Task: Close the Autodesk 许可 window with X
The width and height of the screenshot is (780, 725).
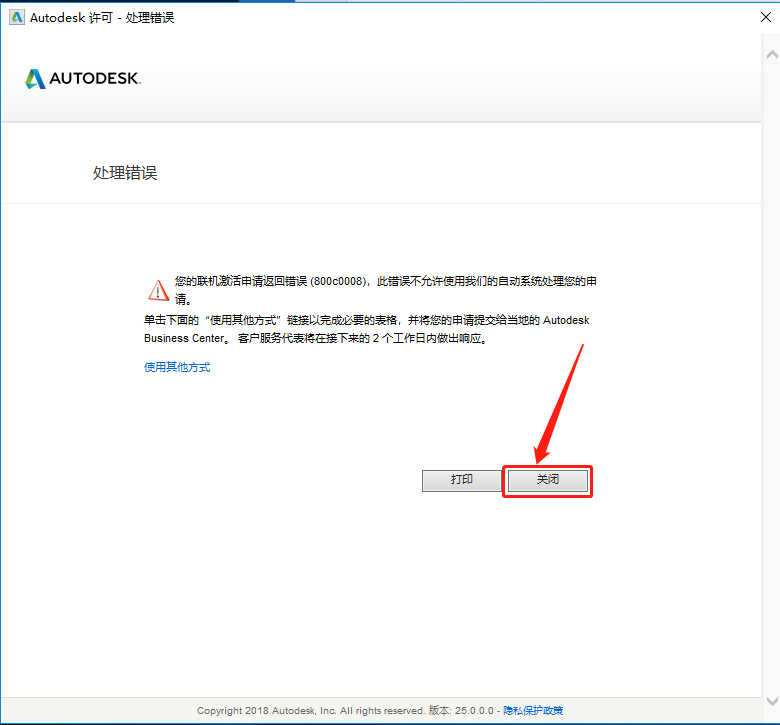Action: [766, 17]
